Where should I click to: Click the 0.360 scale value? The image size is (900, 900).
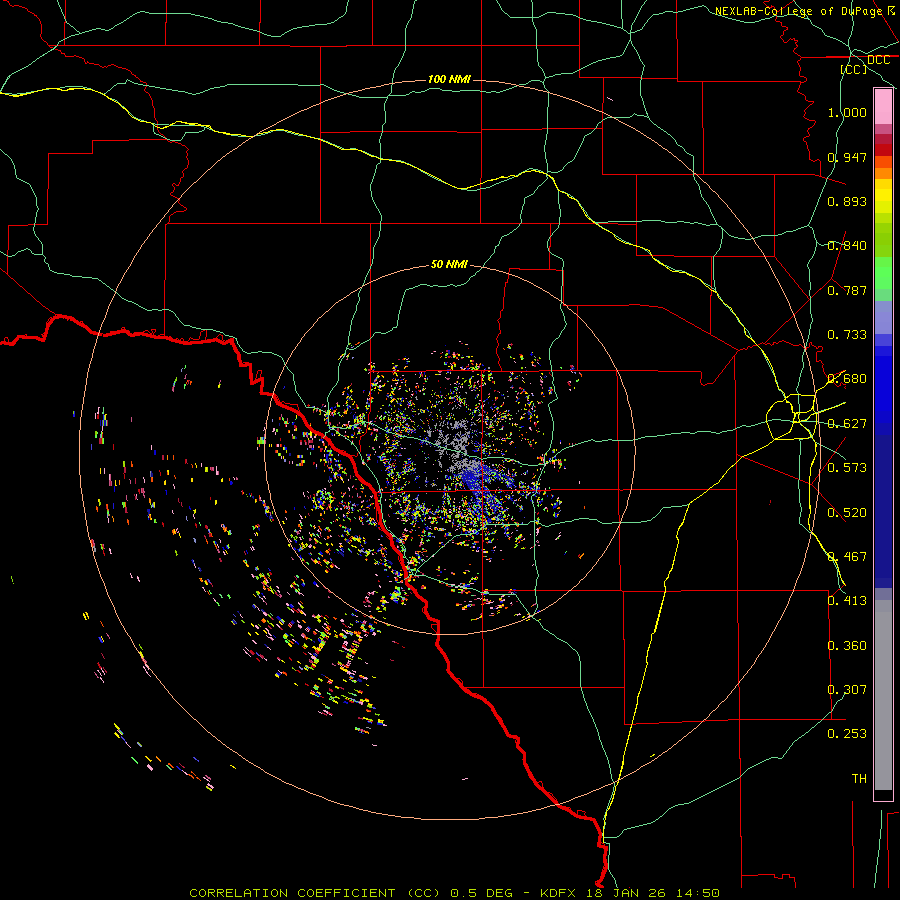(847, 646)
